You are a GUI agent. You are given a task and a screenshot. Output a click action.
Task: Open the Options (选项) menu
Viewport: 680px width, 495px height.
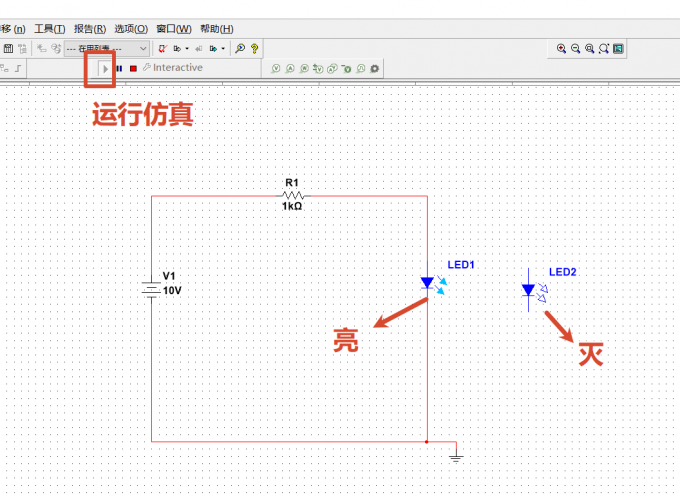131,29
